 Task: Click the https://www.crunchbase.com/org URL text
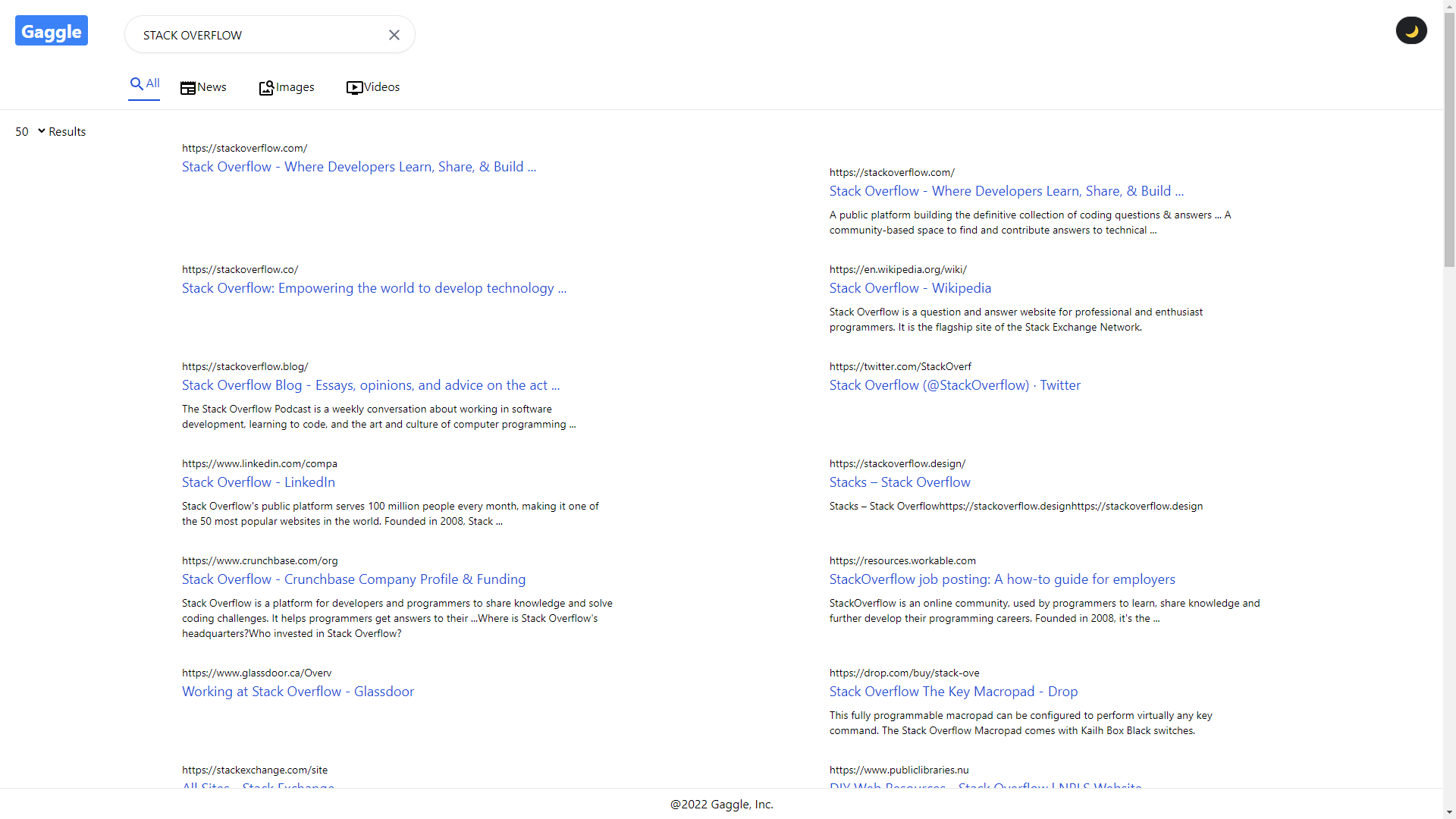click(x=260, y=560)
